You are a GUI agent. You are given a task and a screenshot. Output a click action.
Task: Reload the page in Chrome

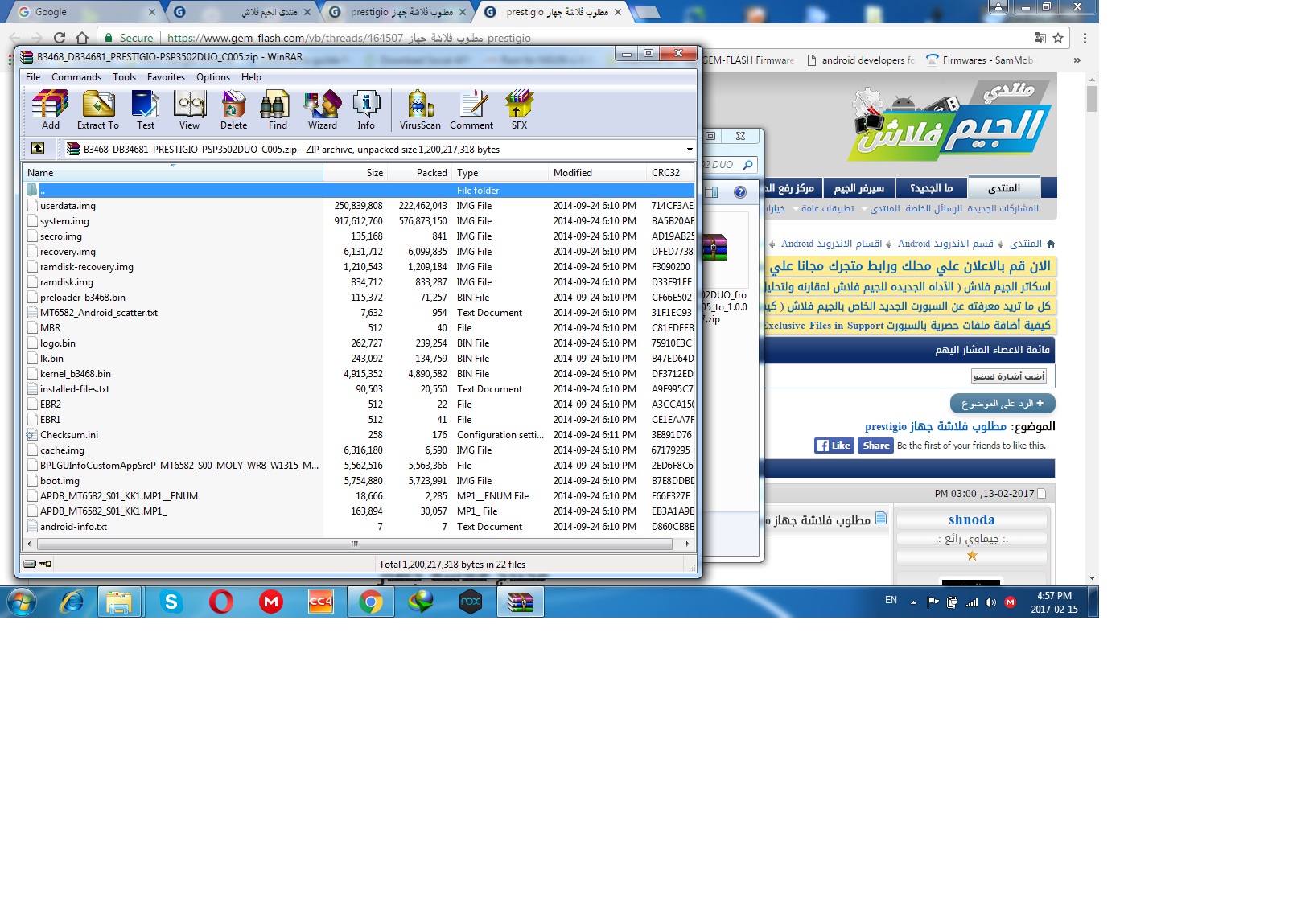tap(60, 38)
